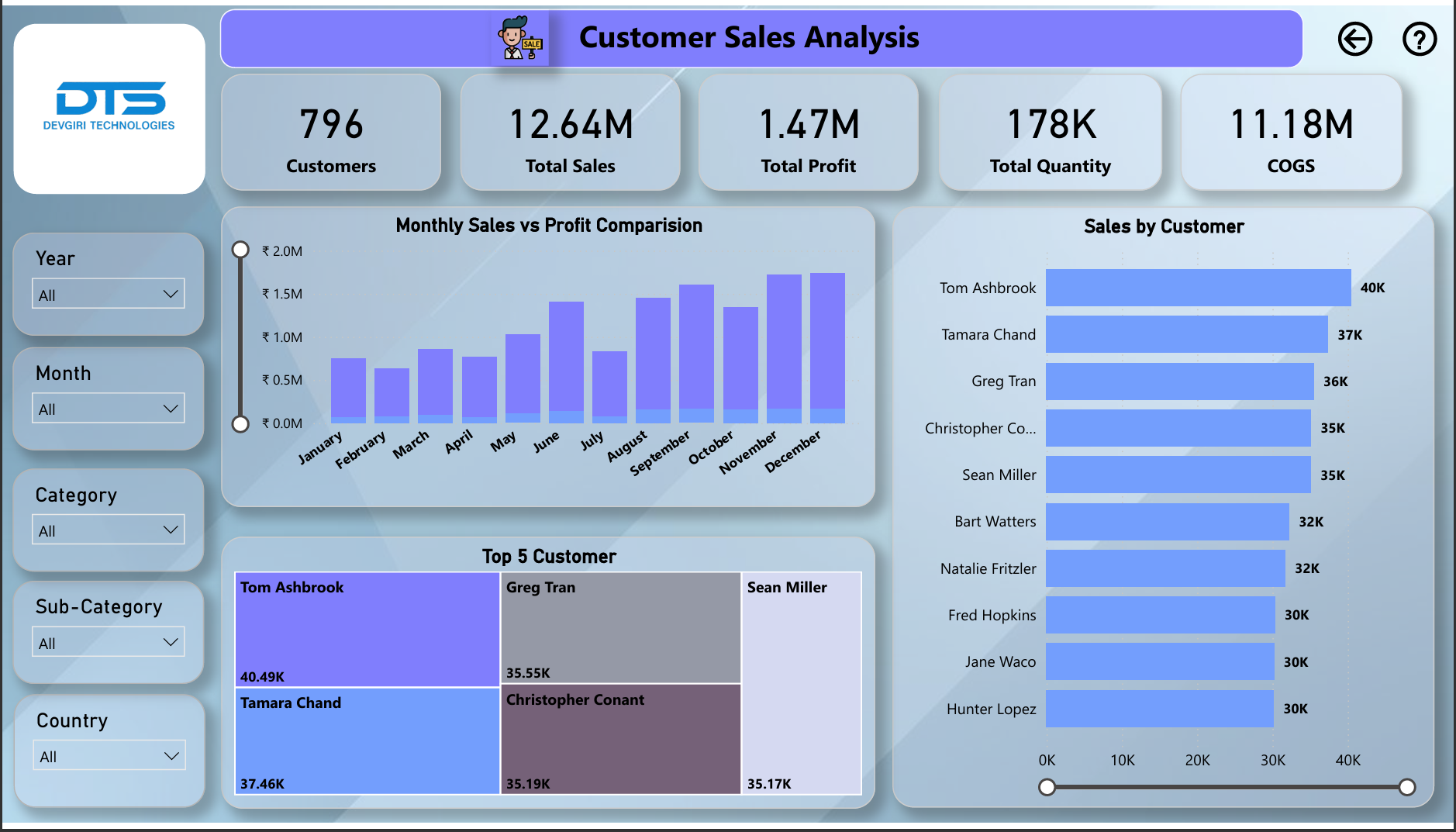
Task: Click the back arrow navigation icon
Action: [1354, 40]
